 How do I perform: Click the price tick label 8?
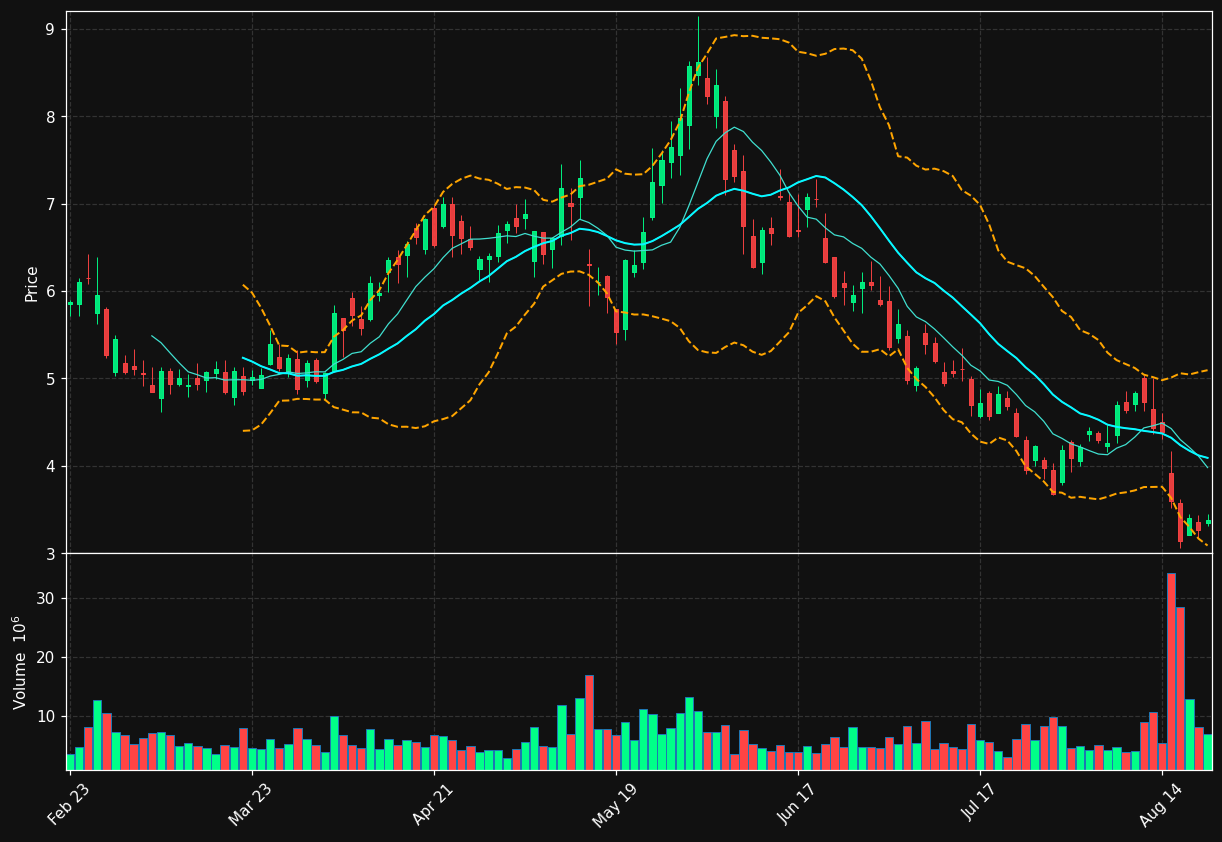pyautogui.click(x=50, y=117)
